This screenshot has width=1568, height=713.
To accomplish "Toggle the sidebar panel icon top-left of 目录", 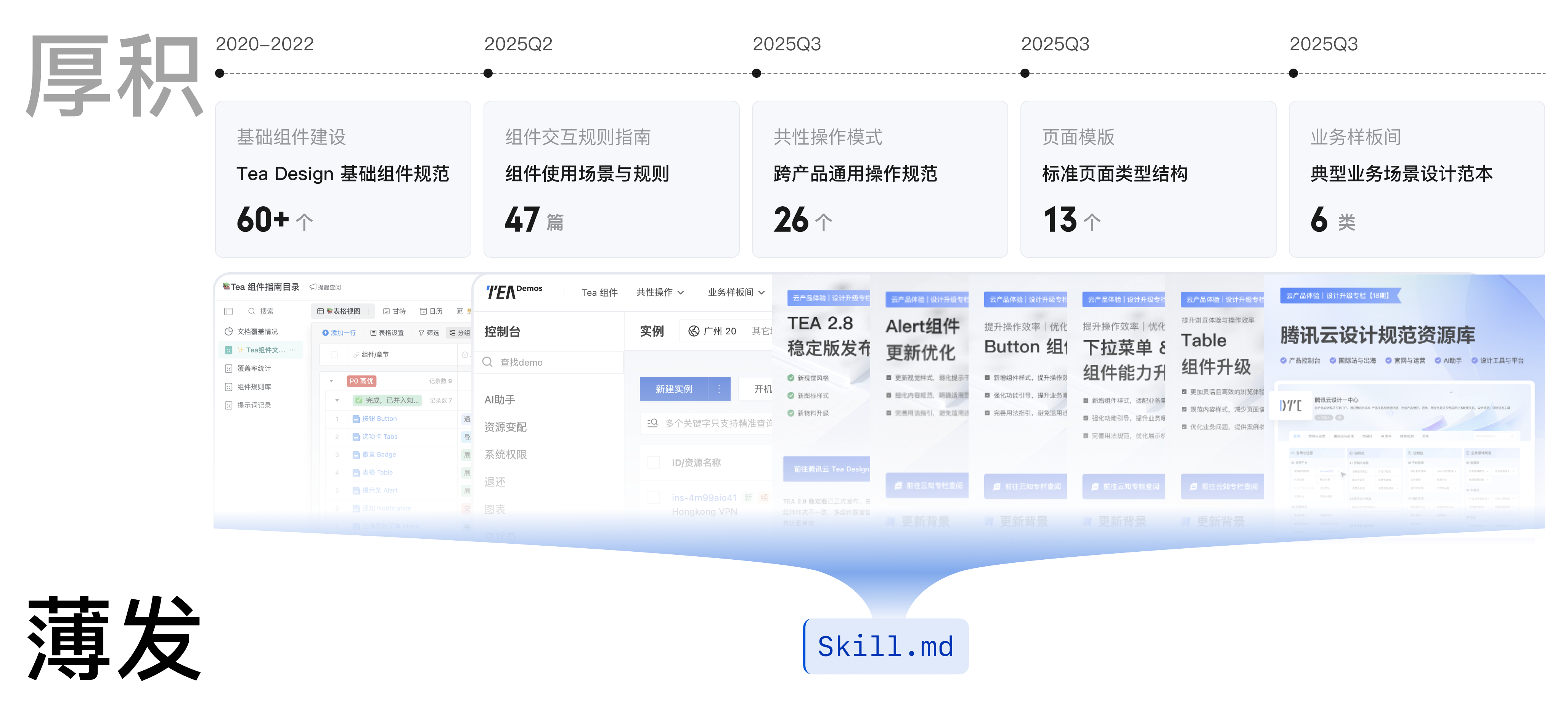I will click(228, 311).
